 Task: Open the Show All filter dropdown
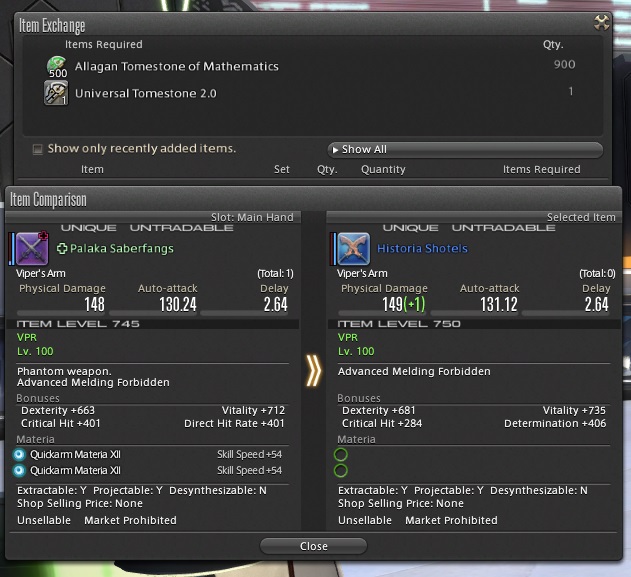click(465, 149)
